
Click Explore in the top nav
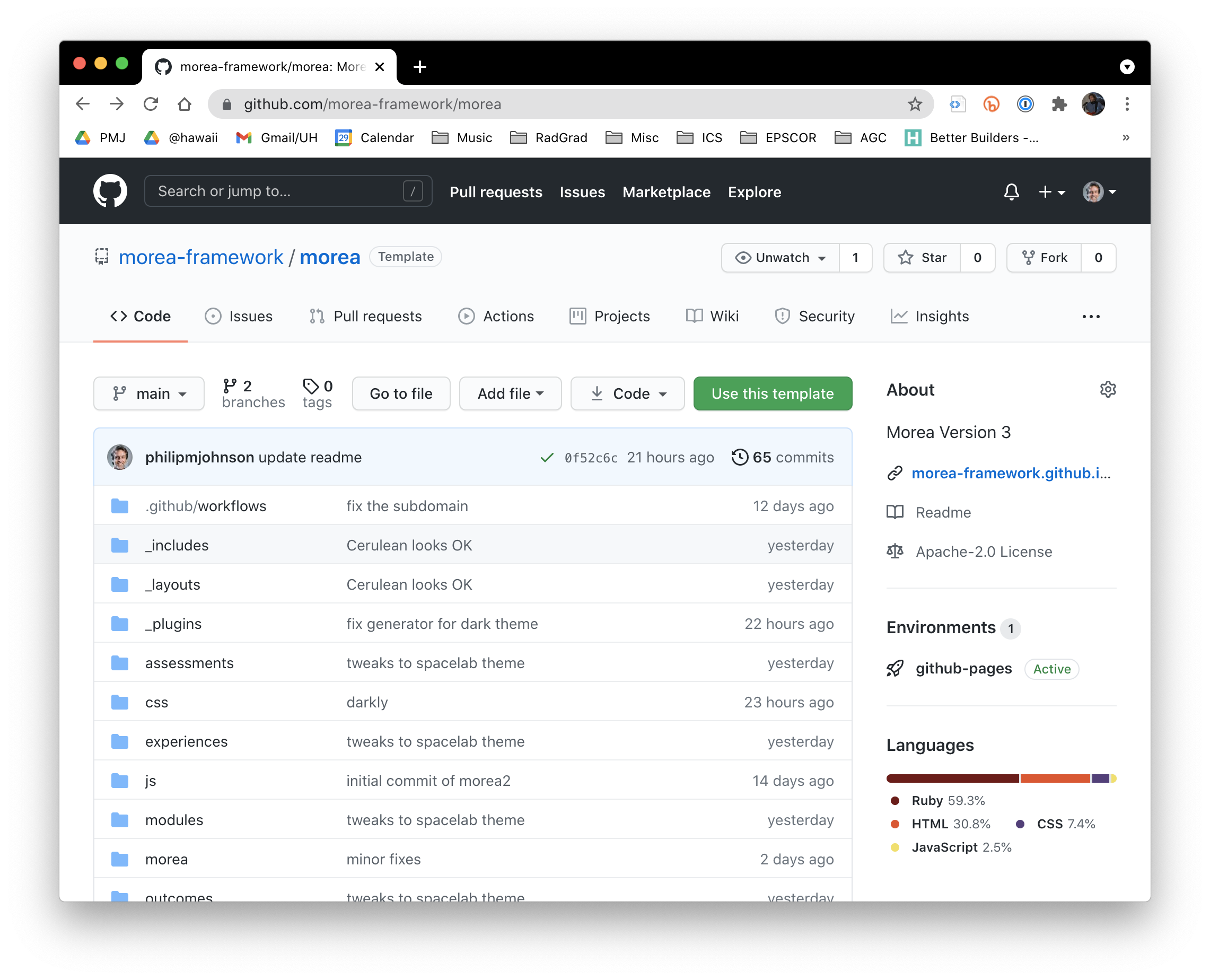pos(754,192)
